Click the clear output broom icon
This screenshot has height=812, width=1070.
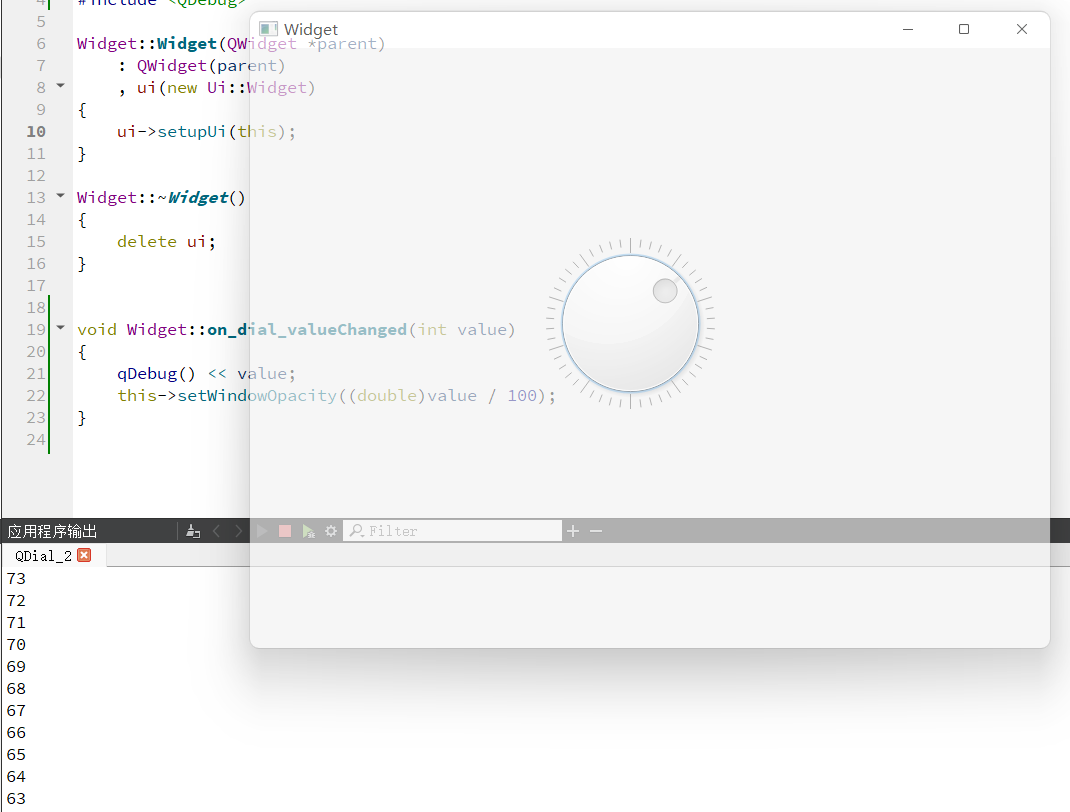tap(193, 531)
